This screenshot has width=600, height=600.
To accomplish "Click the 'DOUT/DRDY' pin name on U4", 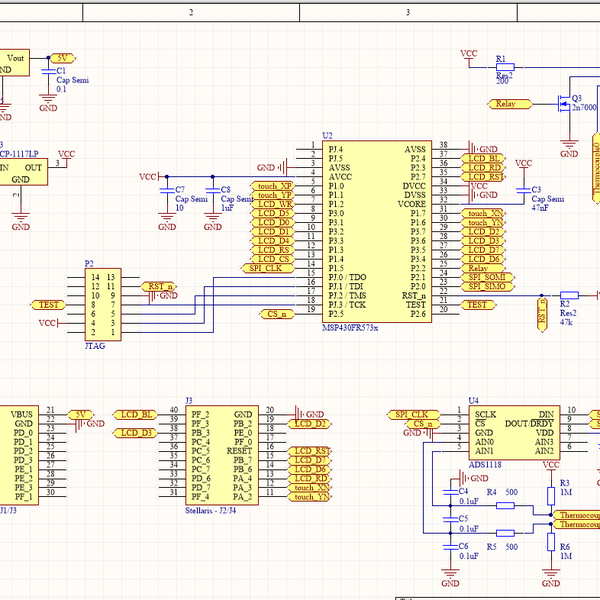I will tap(529, 424).
